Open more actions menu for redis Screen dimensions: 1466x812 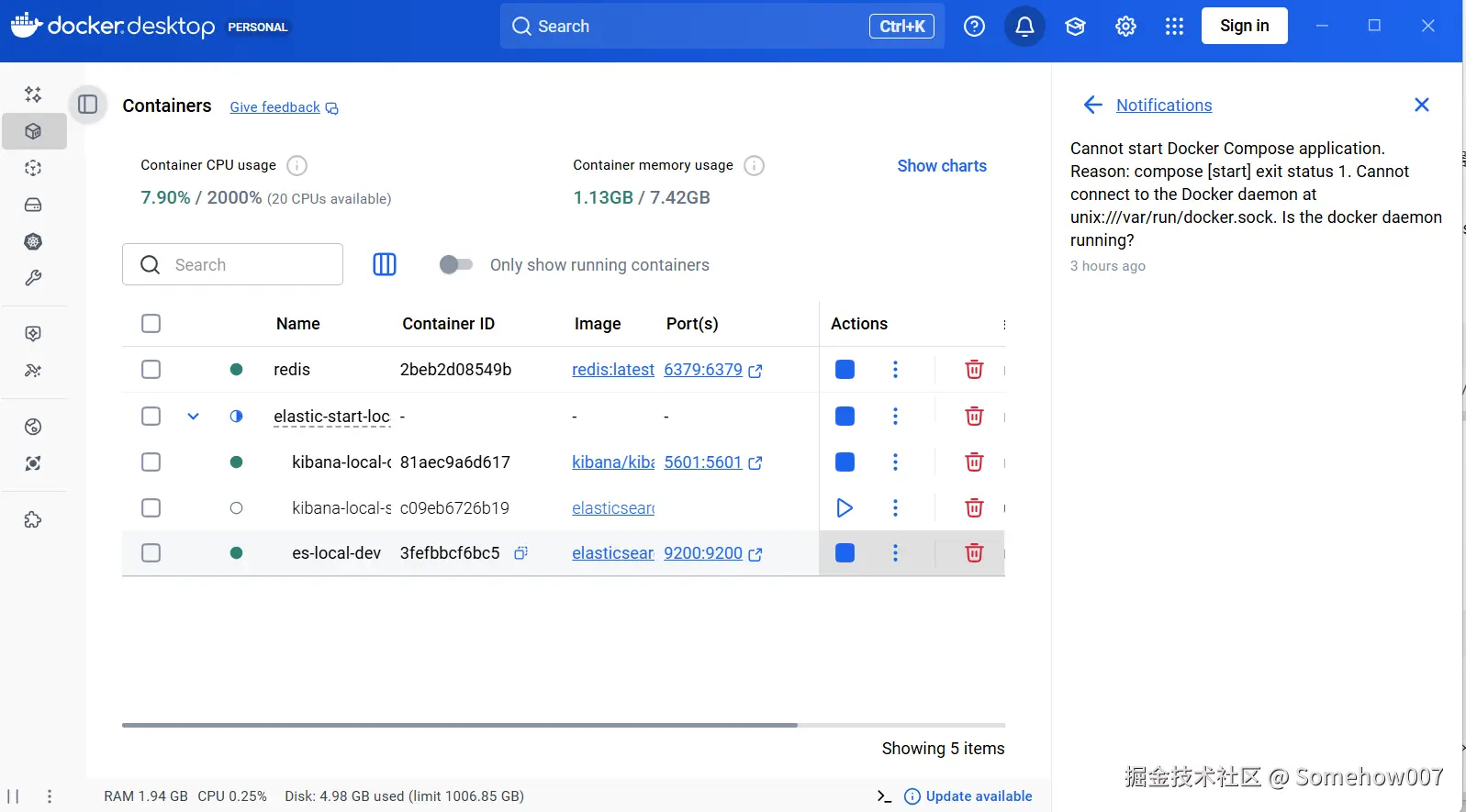click(x=895, y=369)
